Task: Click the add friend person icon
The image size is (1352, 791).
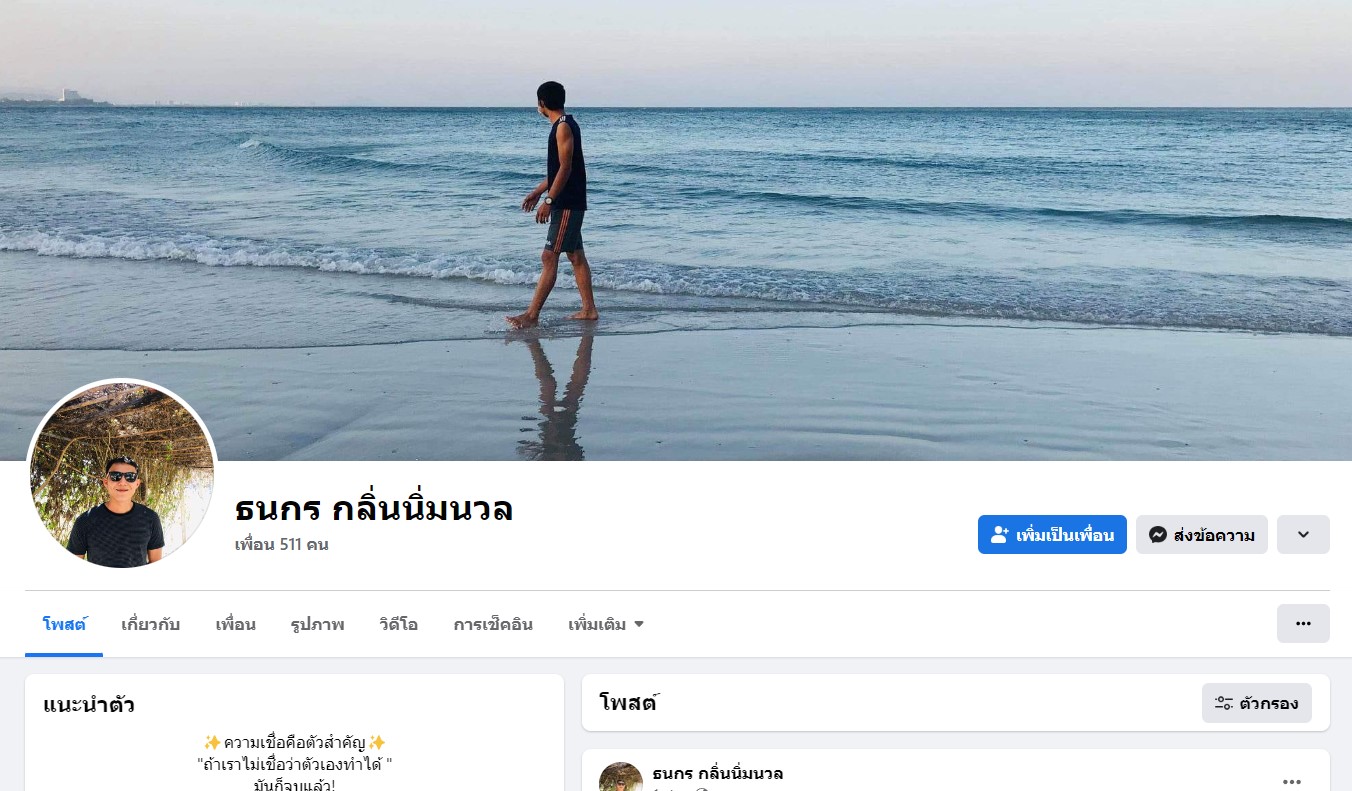Action: [x=999, y=535]
